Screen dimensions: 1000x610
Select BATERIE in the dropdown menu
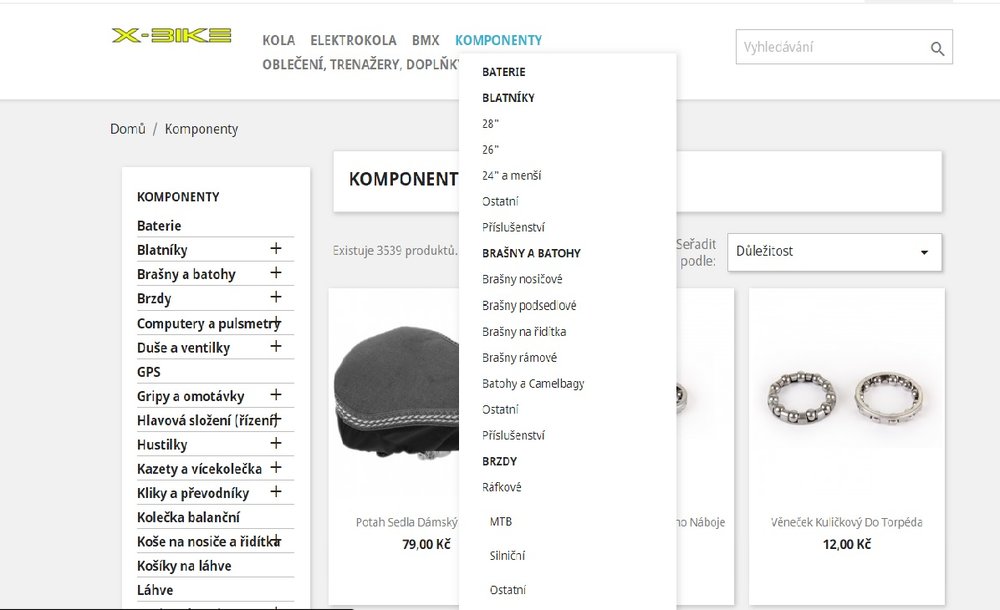pos(504,72)
